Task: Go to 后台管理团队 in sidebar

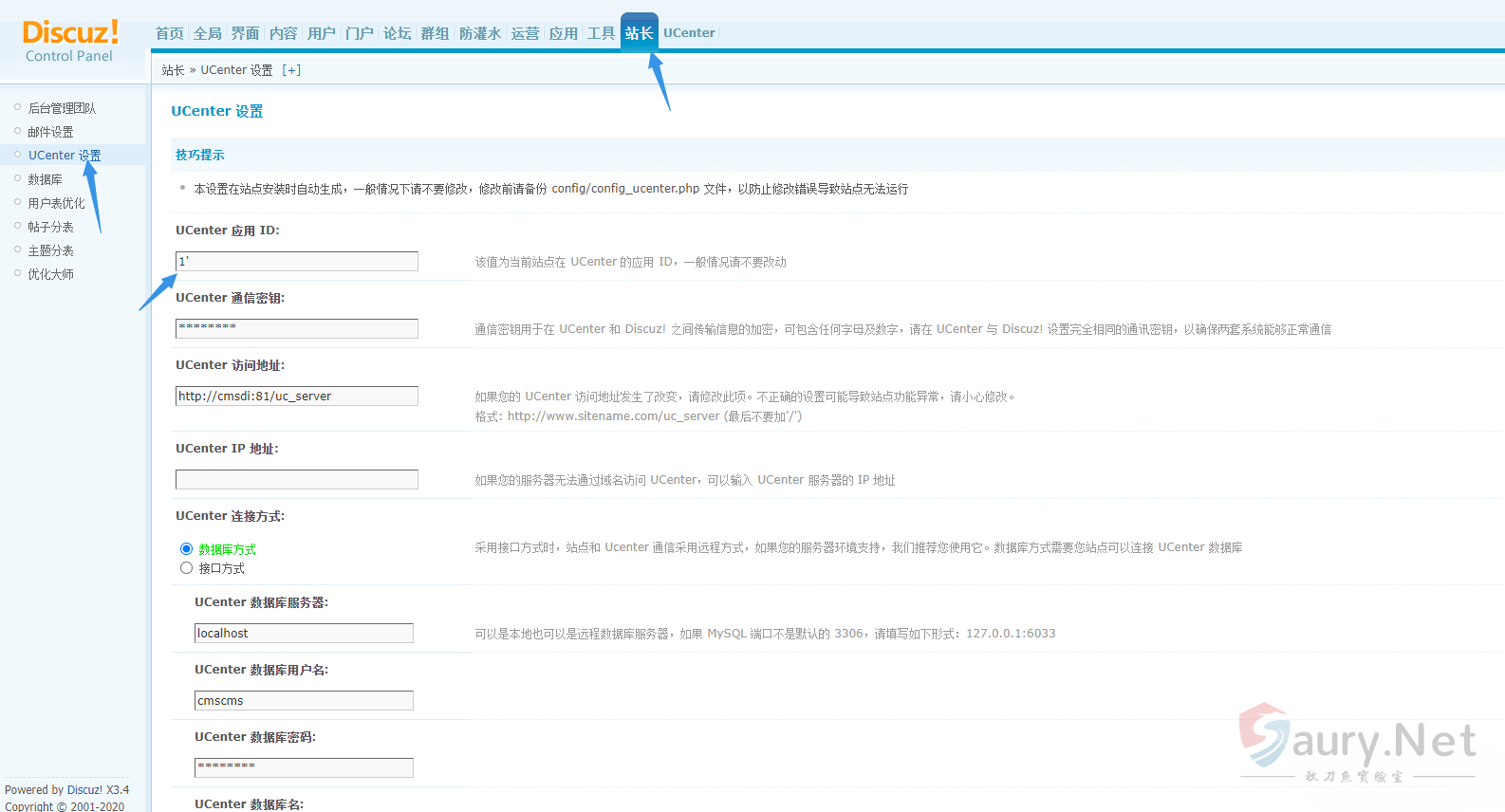Action: (x=62, y=108)
